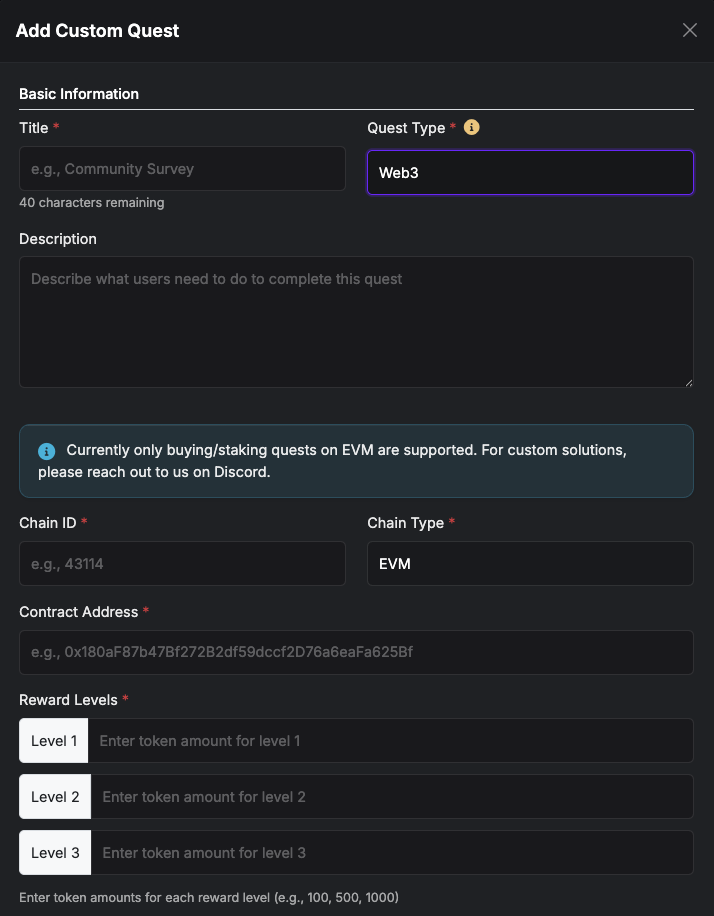Click the Quest Type info icon
Viewport: 714px width, 916px height.
coord(472,128)
